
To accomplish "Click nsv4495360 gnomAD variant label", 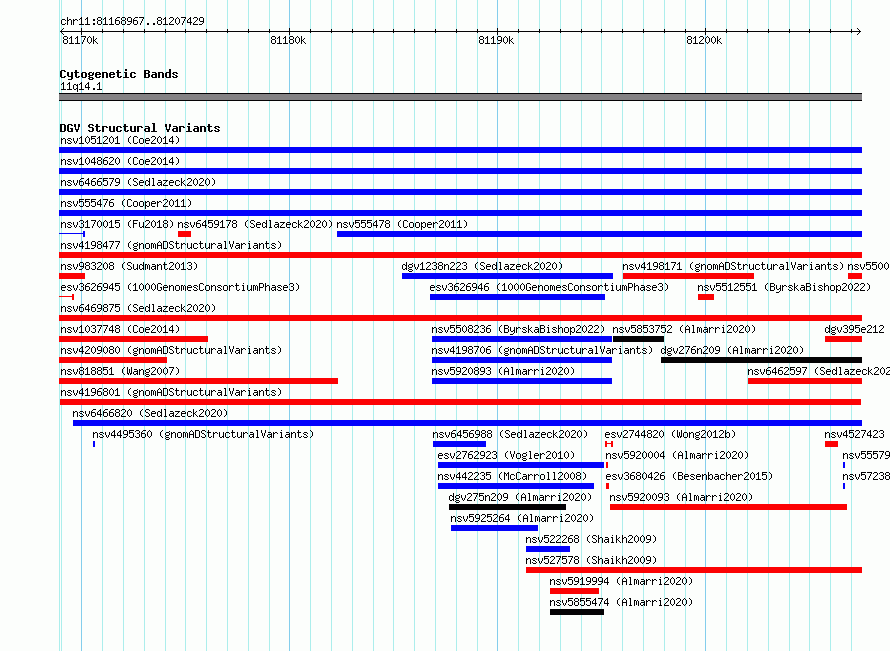I will pos(203,434).
